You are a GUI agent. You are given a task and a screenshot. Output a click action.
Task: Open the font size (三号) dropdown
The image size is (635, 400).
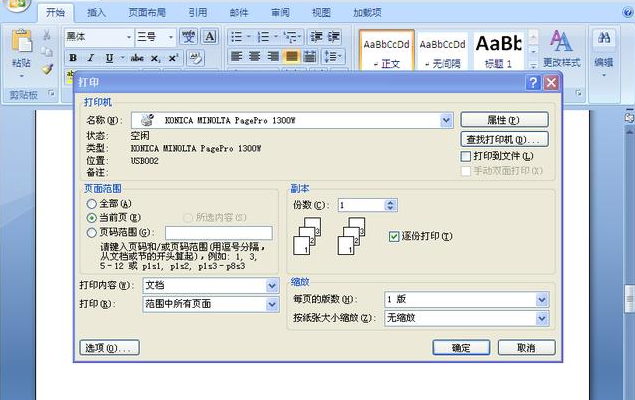click(x=171, y=37)
